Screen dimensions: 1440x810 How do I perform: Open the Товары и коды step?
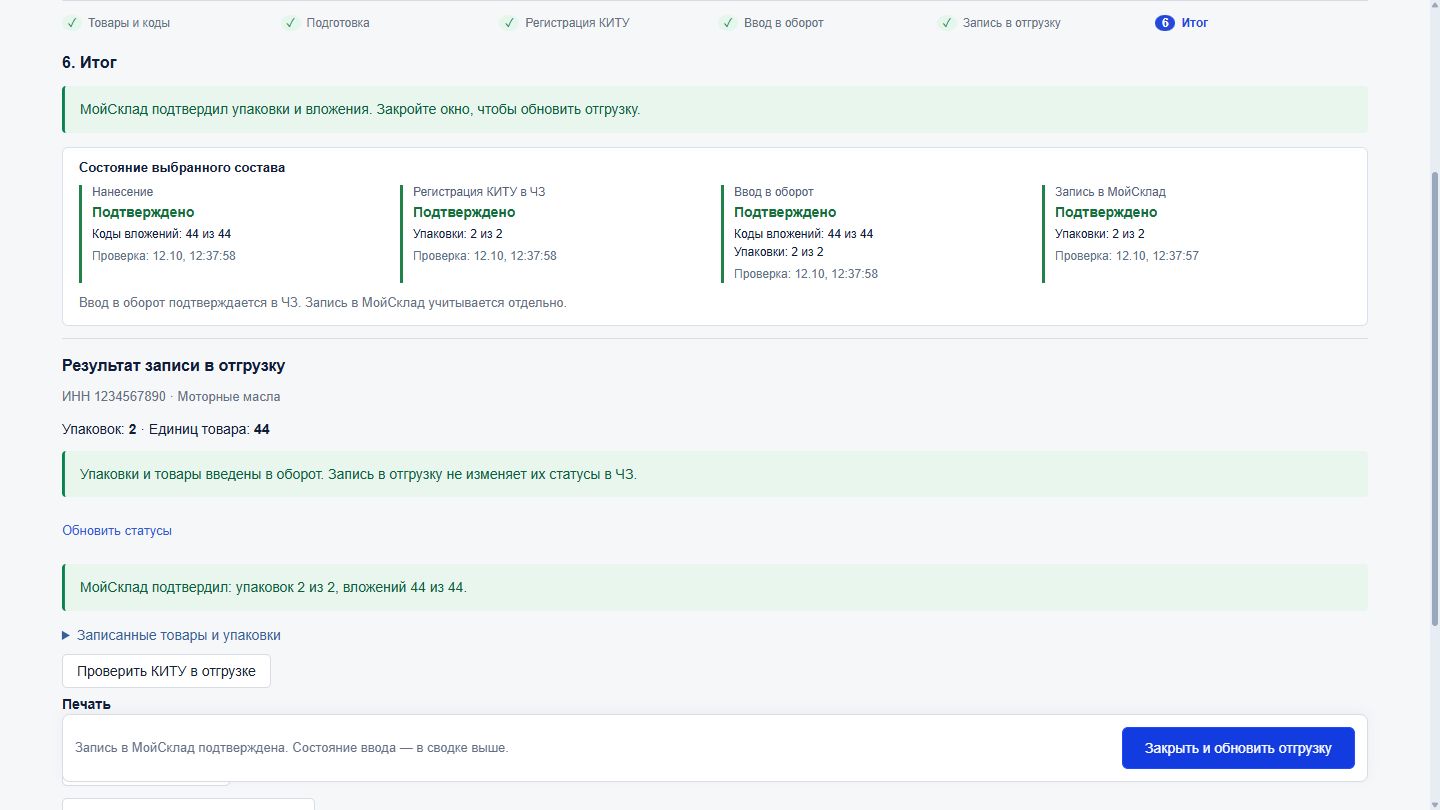(x=129, y=23)
